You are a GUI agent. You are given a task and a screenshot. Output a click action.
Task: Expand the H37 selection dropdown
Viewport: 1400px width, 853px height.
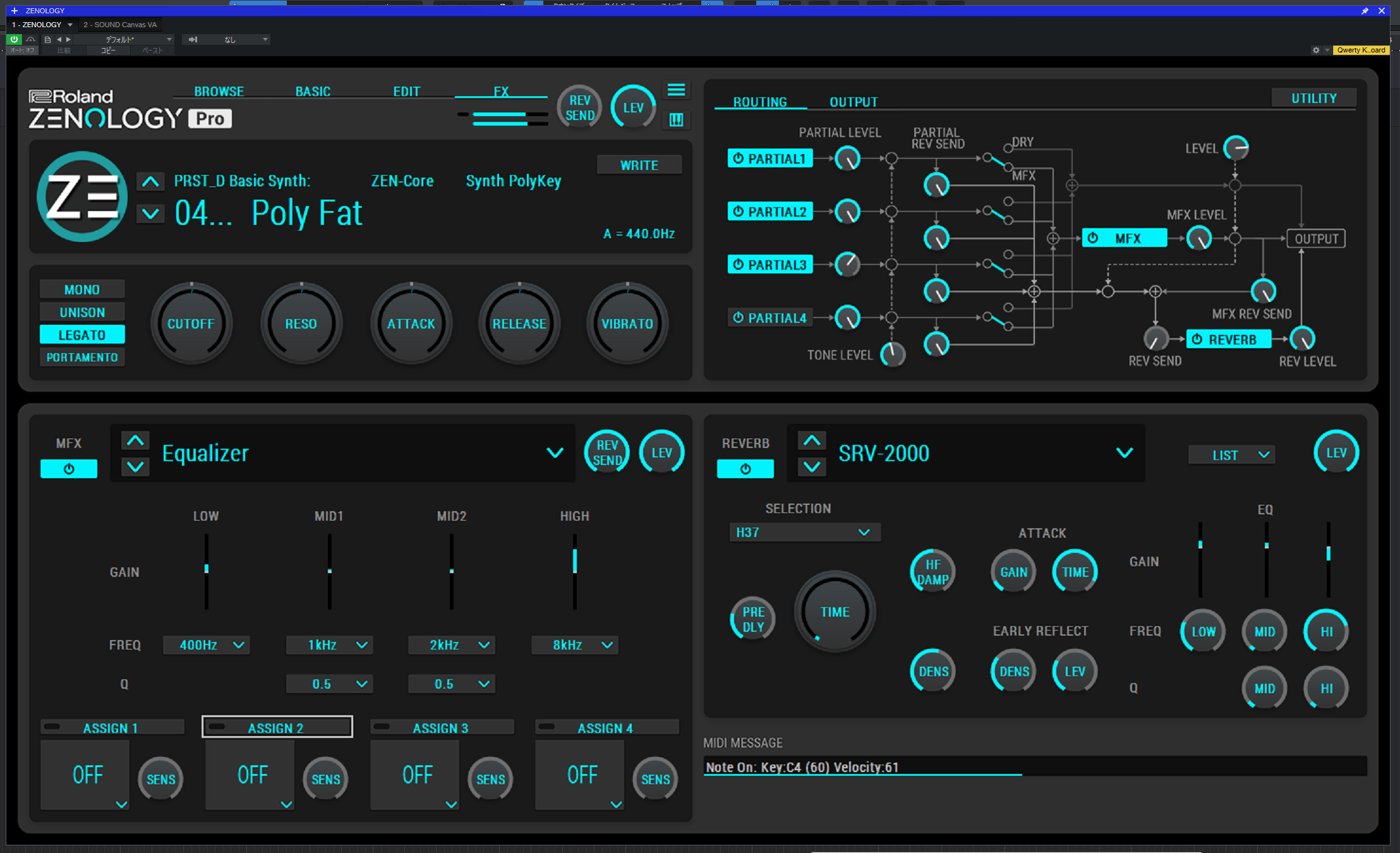(804, 533)
